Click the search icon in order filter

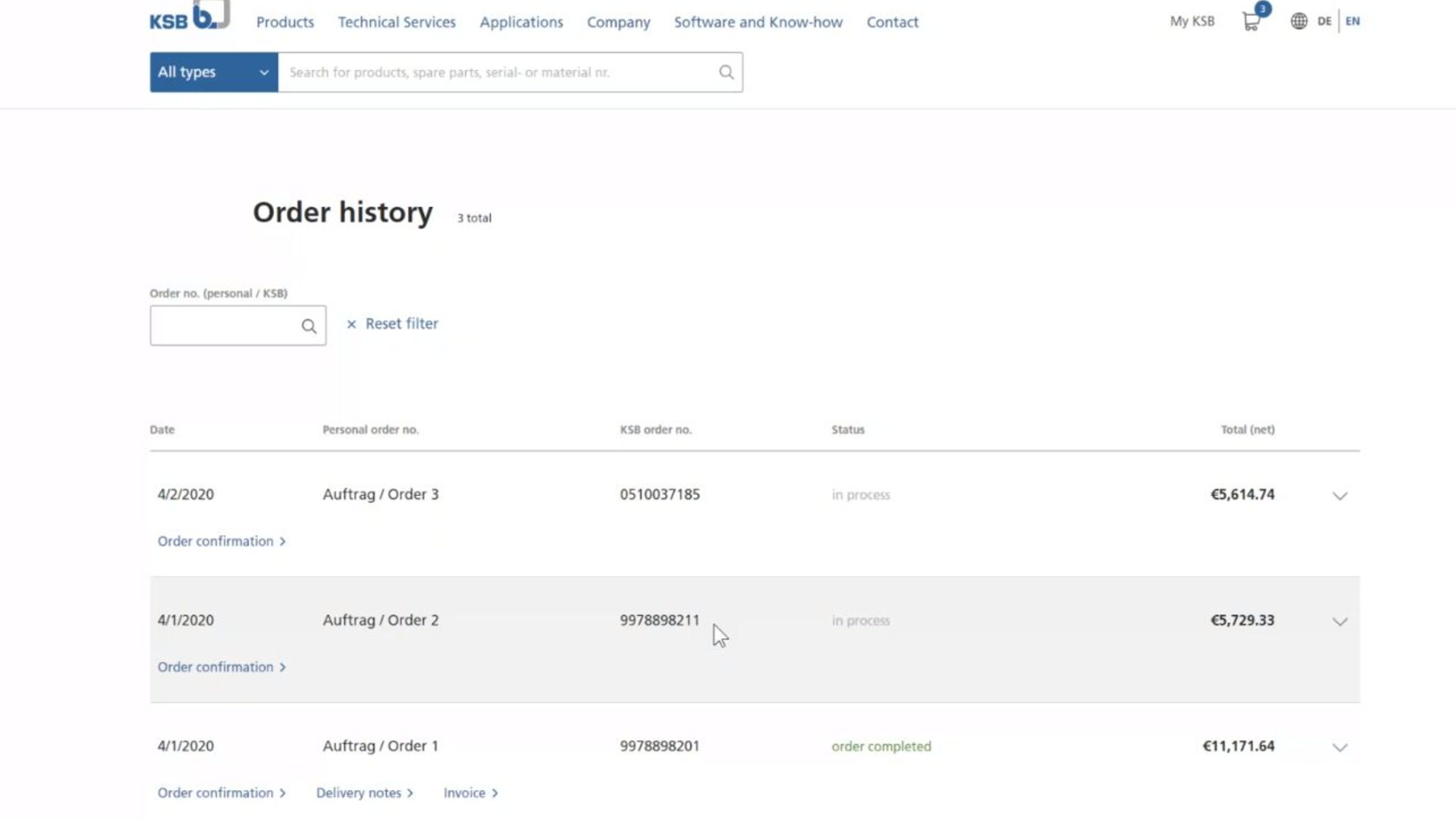click(x=309, y=325)
